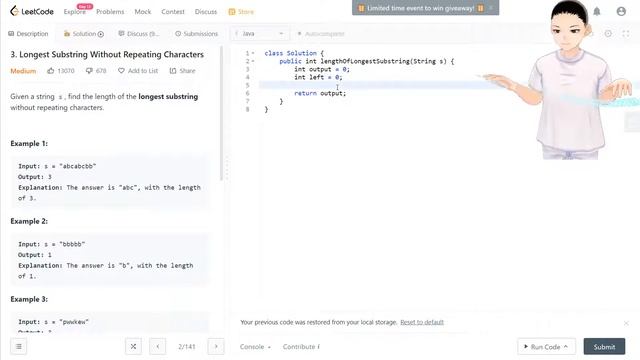The height and width of the screenshot is (360, 640).
Task: Dismiss the restored code notice
Action: coord(626,323)
